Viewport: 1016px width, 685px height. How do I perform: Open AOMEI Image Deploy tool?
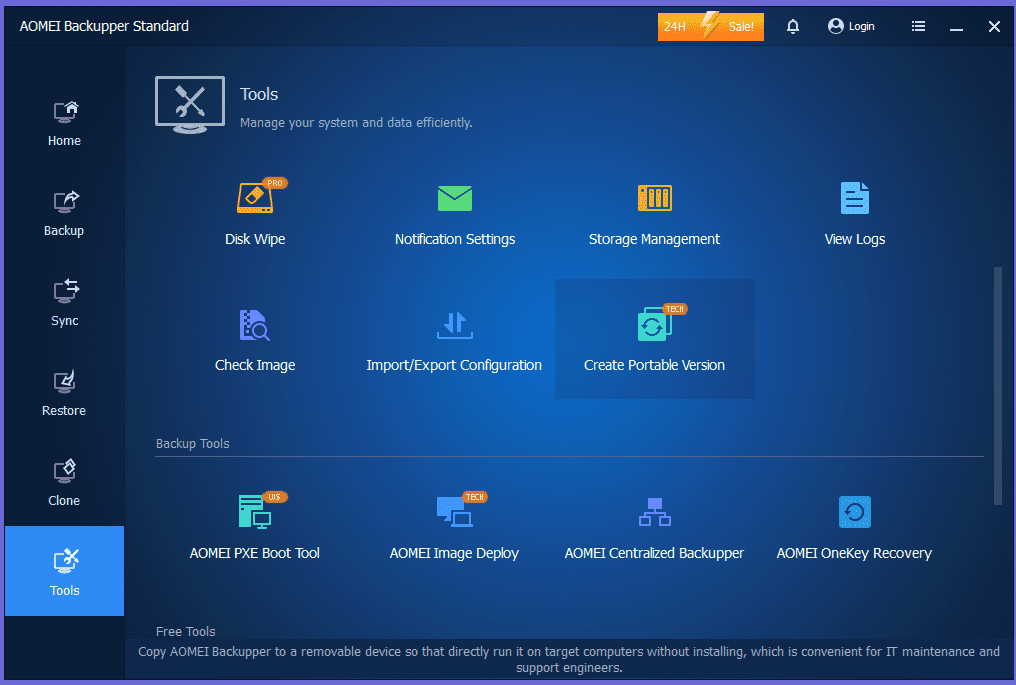454,526
